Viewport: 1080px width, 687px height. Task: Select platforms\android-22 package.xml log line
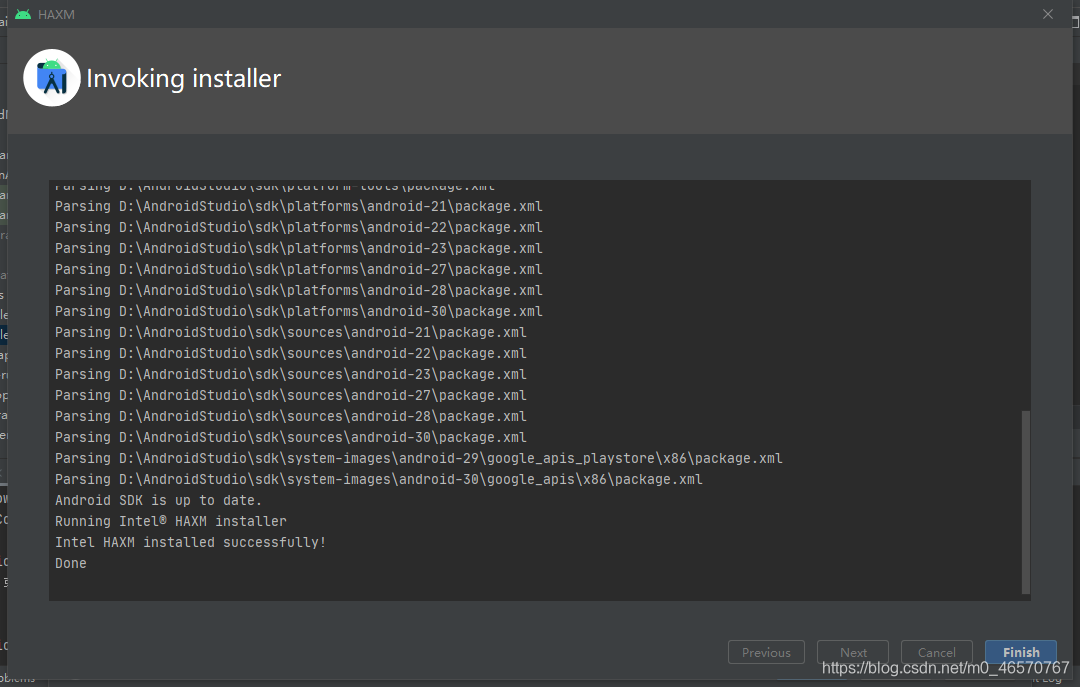pyautogui.click(x=299, y=227)
